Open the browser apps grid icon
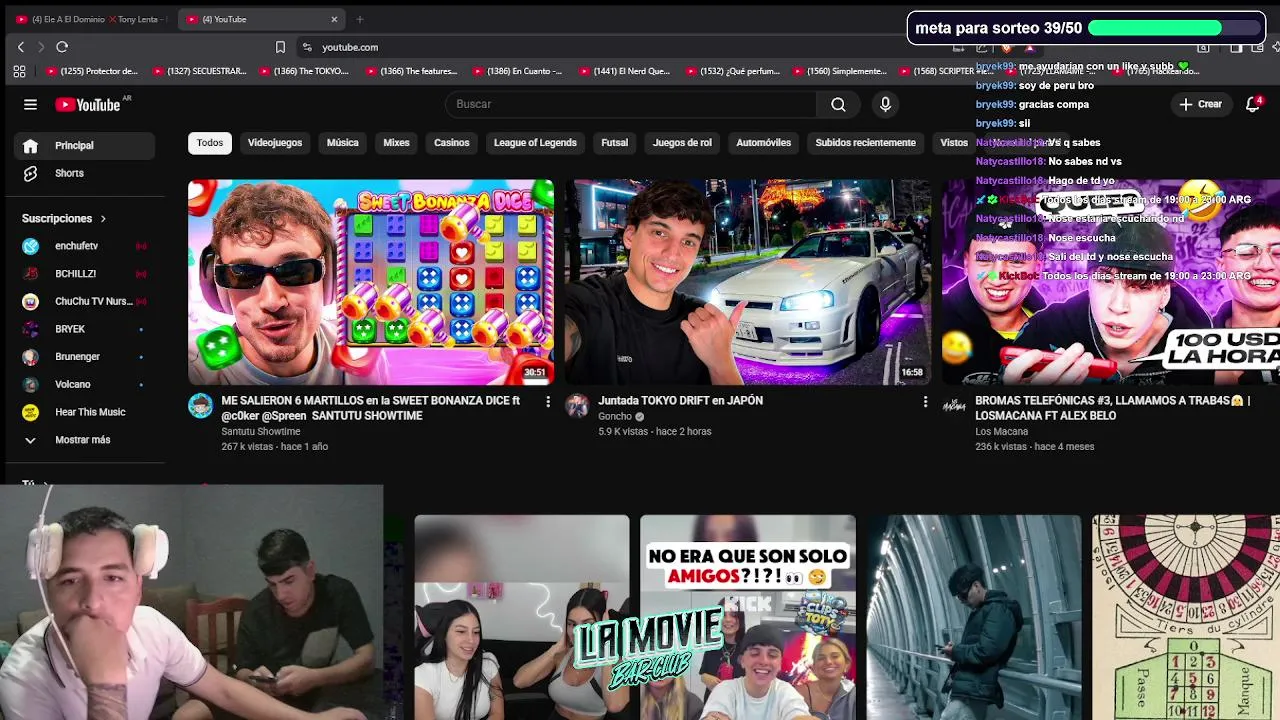 (x=19, y=71)
